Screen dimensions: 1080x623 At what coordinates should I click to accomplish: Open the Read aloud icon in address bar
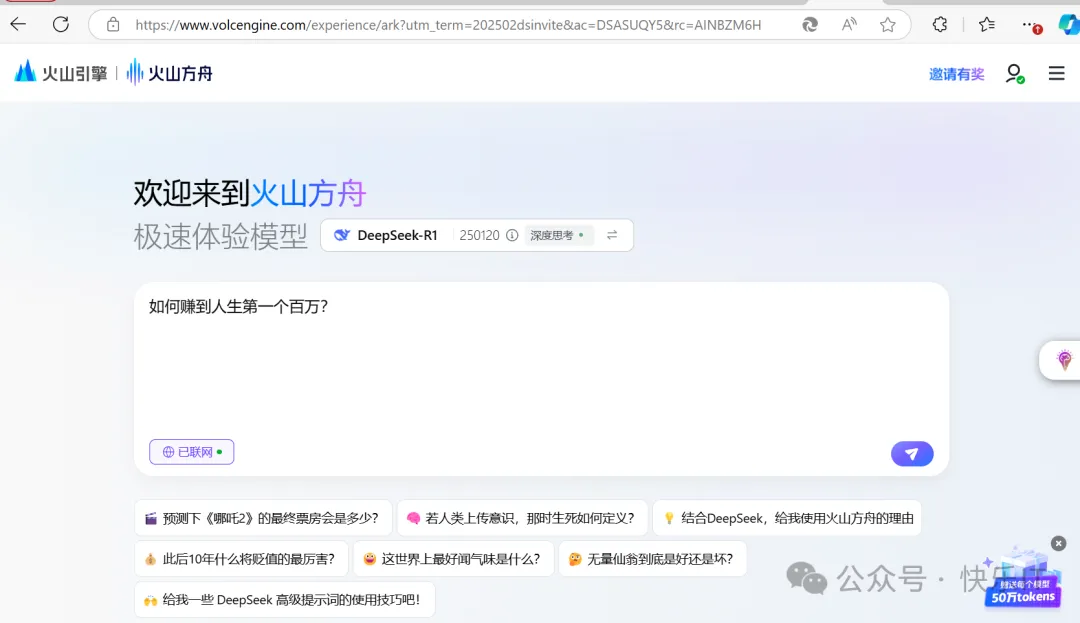point(849,25)
